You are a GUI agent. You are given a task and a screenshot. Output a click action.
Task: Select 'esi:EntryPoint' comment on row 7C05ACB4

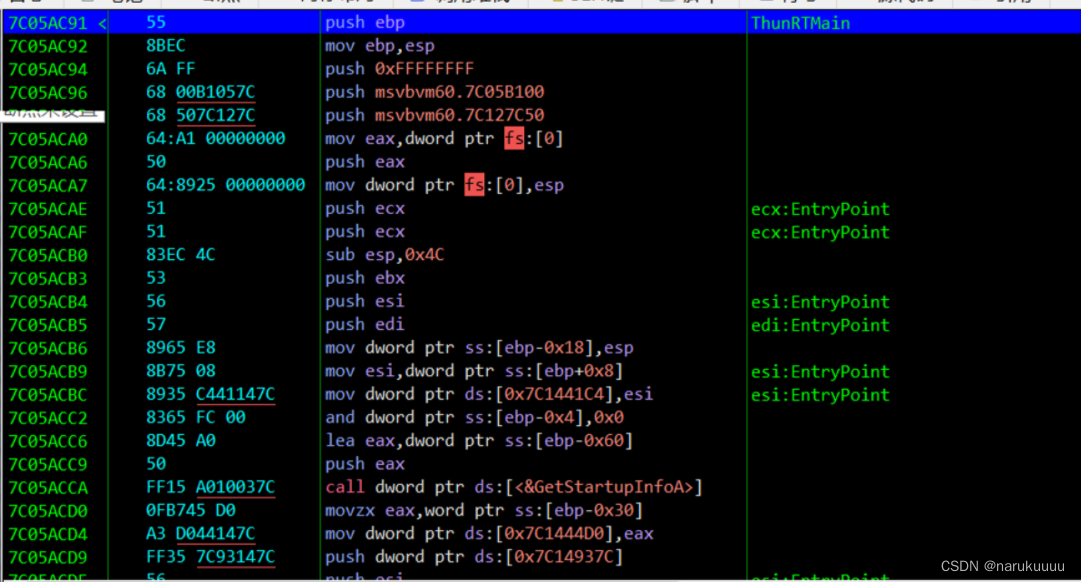pyautogui.click(x=820, y=303)
